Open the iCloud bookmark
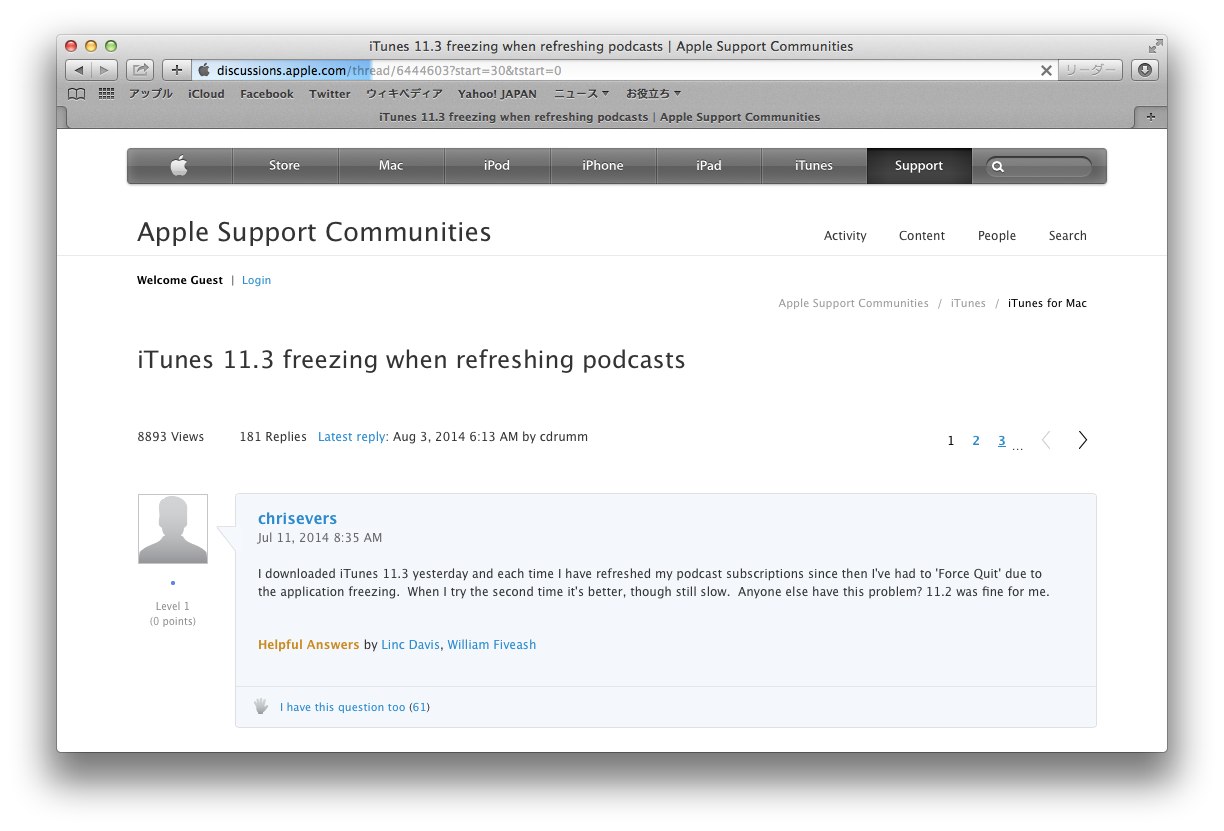 point(206,94)
